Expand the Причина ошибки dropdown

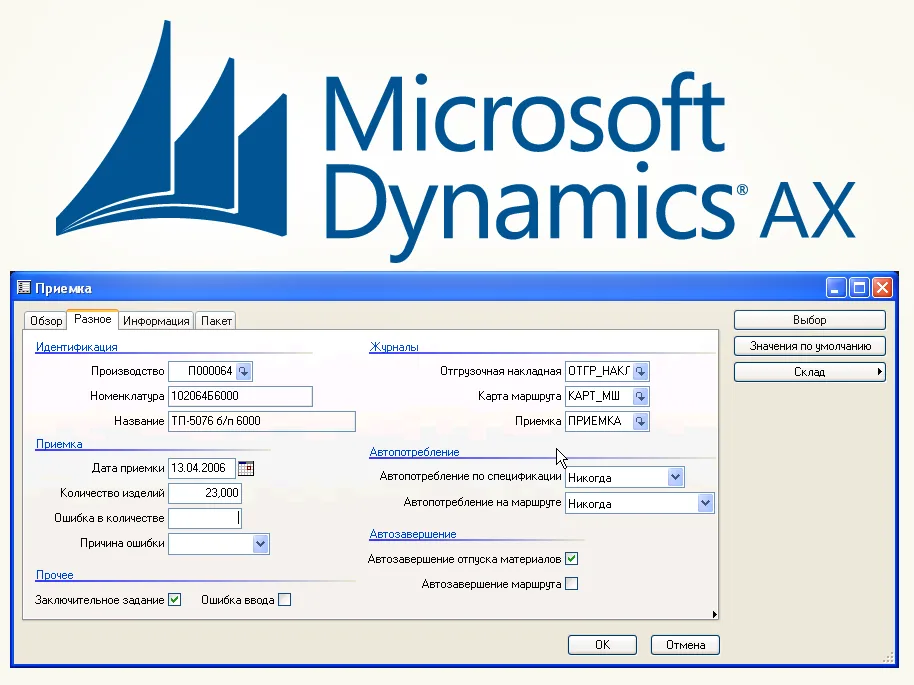[260, 544]
